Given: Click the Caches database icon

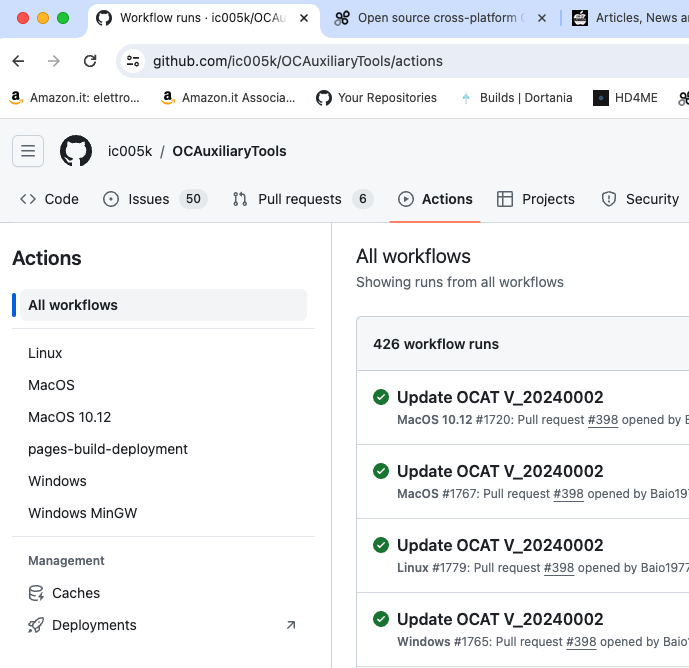Looking at the screenshot, I should 36,593.
